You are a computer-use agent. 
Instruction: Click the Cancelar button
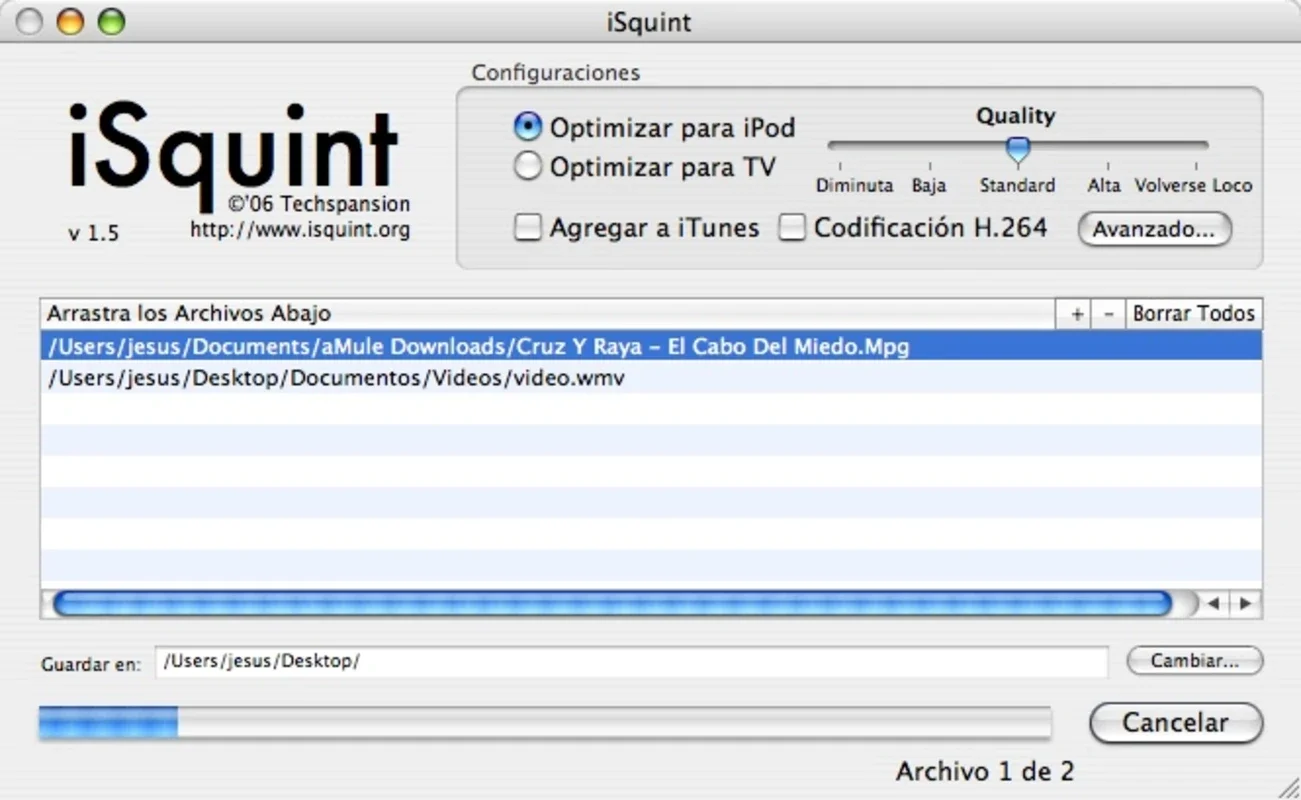tap(1176, 723)
